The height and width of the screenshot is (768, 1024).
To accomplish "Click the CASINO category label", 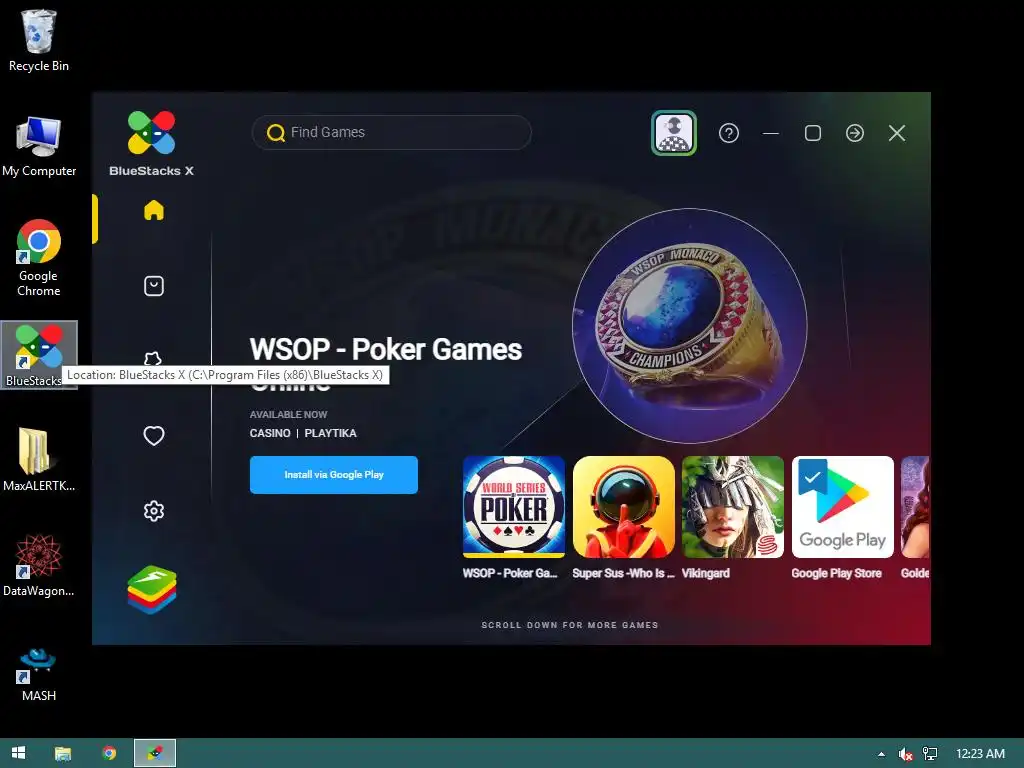I will pyautogui.click(x=270, y=433).
